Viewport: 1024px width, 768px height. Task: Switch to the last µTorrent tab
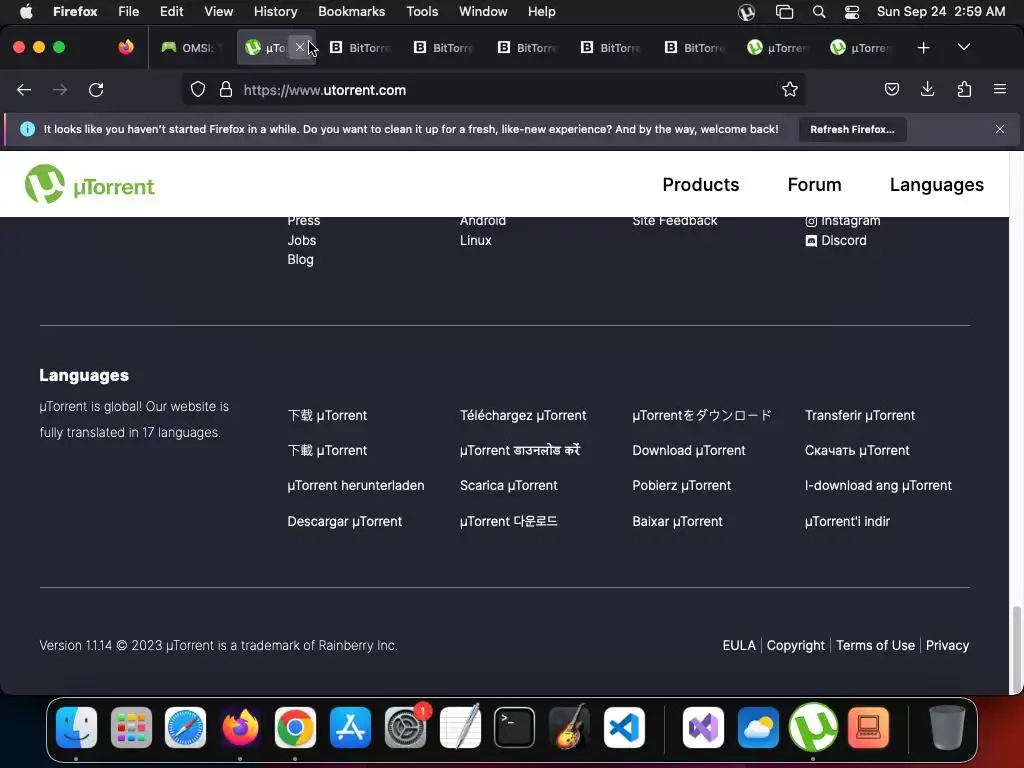862,48
